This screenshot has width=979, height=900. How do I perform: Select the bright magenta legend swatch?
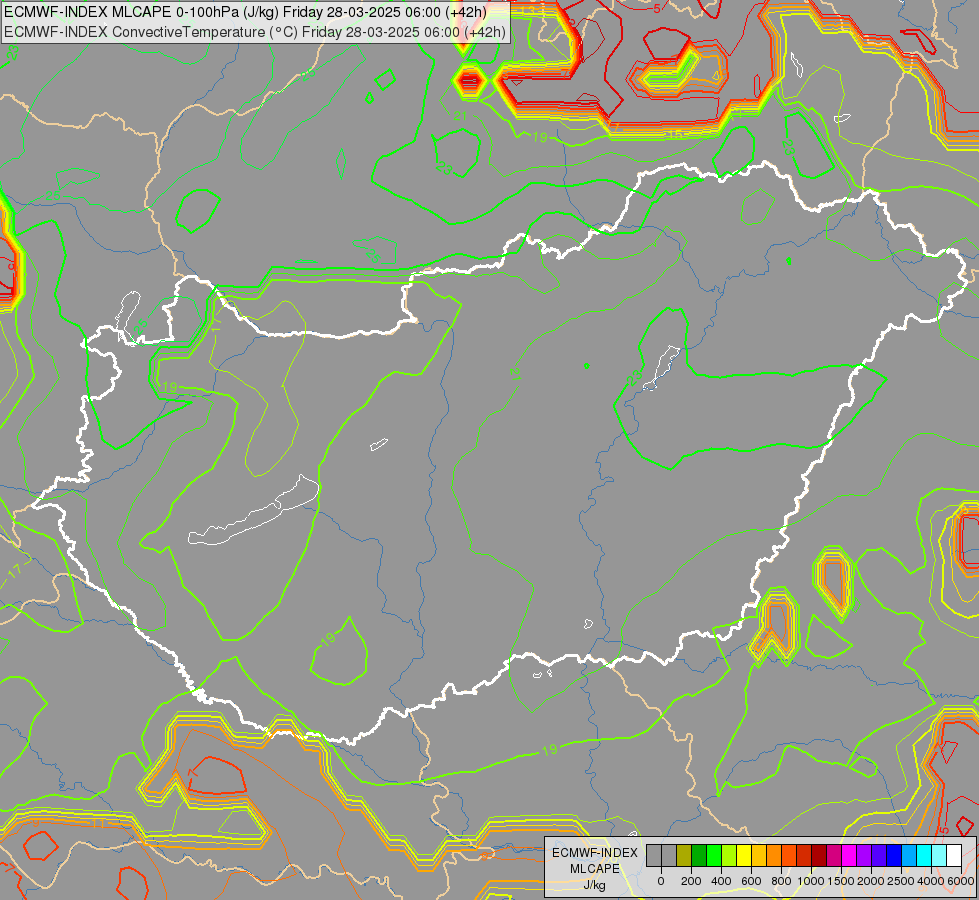(x=850, y=855)
